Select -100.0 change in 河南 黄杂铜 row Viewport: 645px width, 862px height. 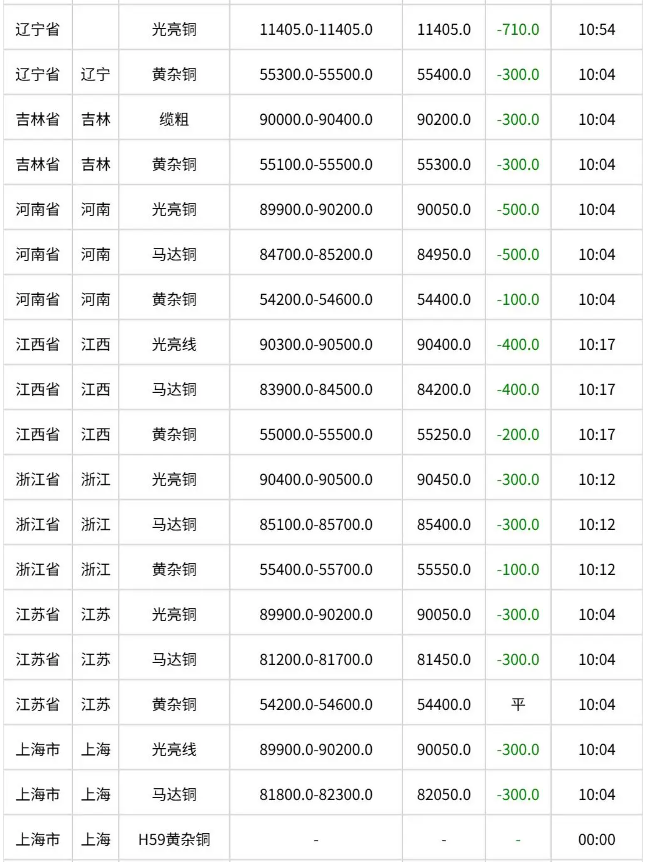(x=518, y=300)
